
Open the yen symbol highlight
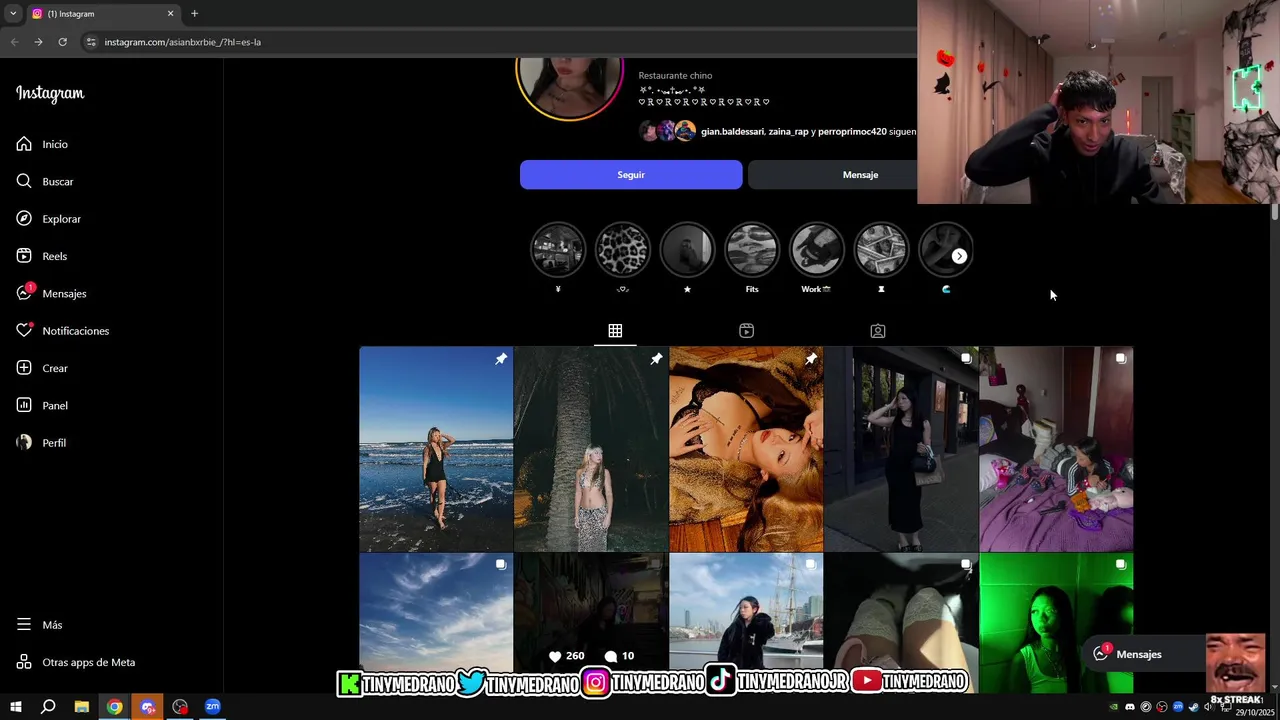click(x=558, y=250)
